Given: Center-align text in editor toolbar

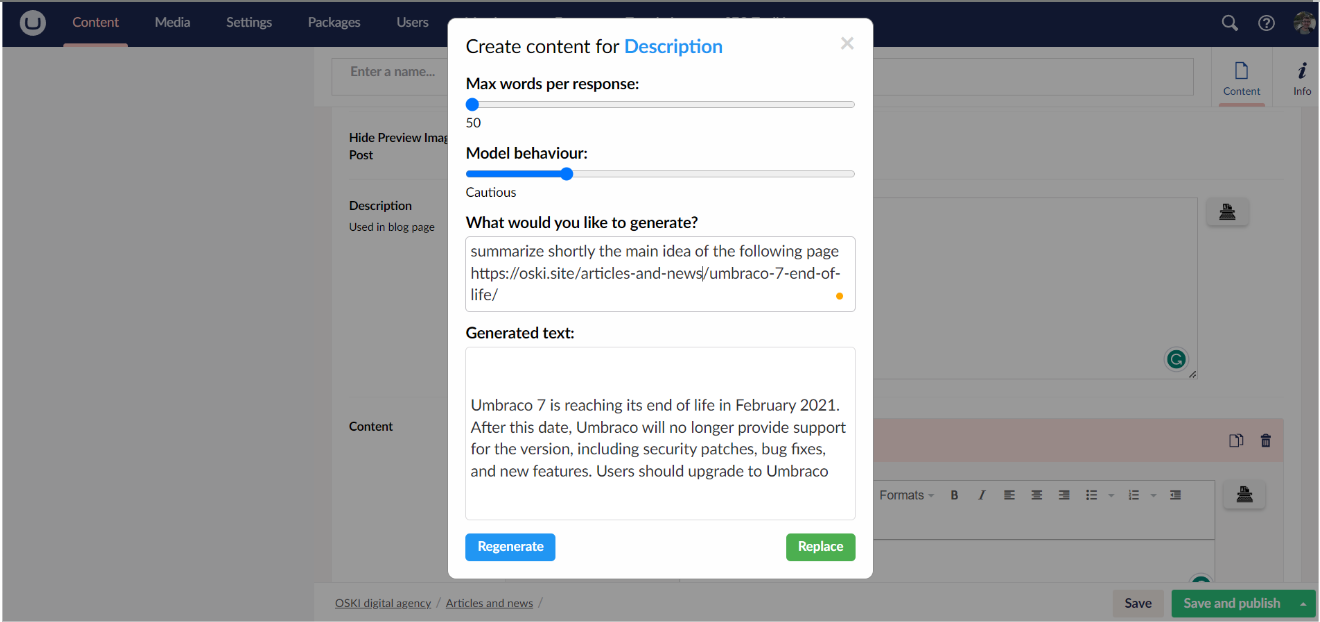Looking at the screenshot, I should tap(1037, 495).
